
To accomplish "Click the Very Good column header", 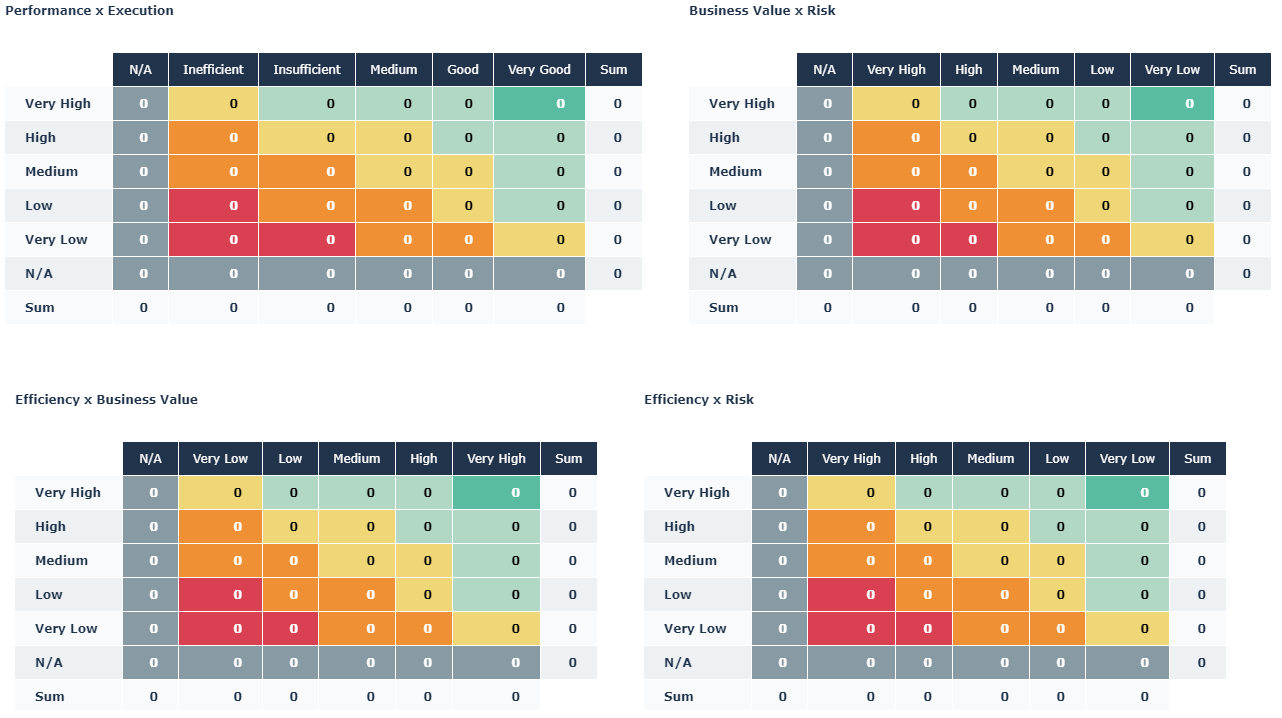I will pos(539,70).
